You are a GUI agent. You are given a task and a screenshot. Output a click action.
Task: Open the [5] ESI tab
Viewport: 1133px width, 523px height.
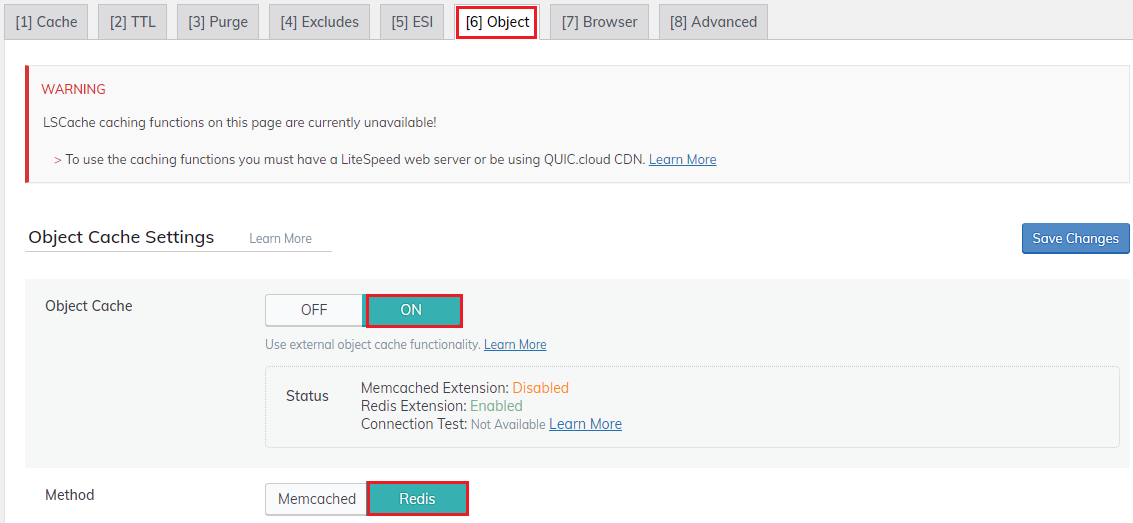coord(412,22)
